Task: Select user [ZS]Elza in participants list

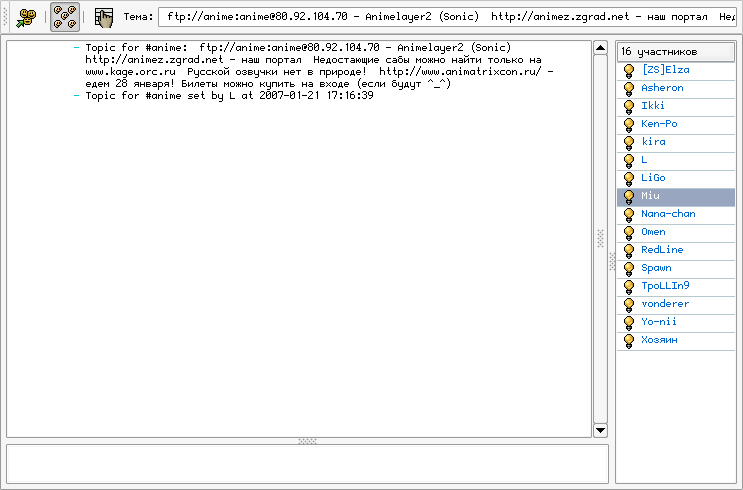Action: [x=665, y=70]
